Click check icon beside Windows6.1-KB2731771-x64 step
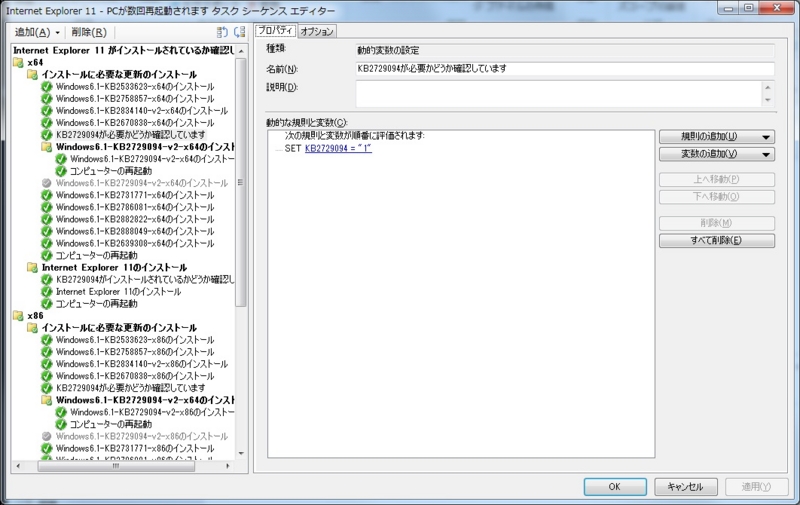The image size is (800, 505). (47, 195)
